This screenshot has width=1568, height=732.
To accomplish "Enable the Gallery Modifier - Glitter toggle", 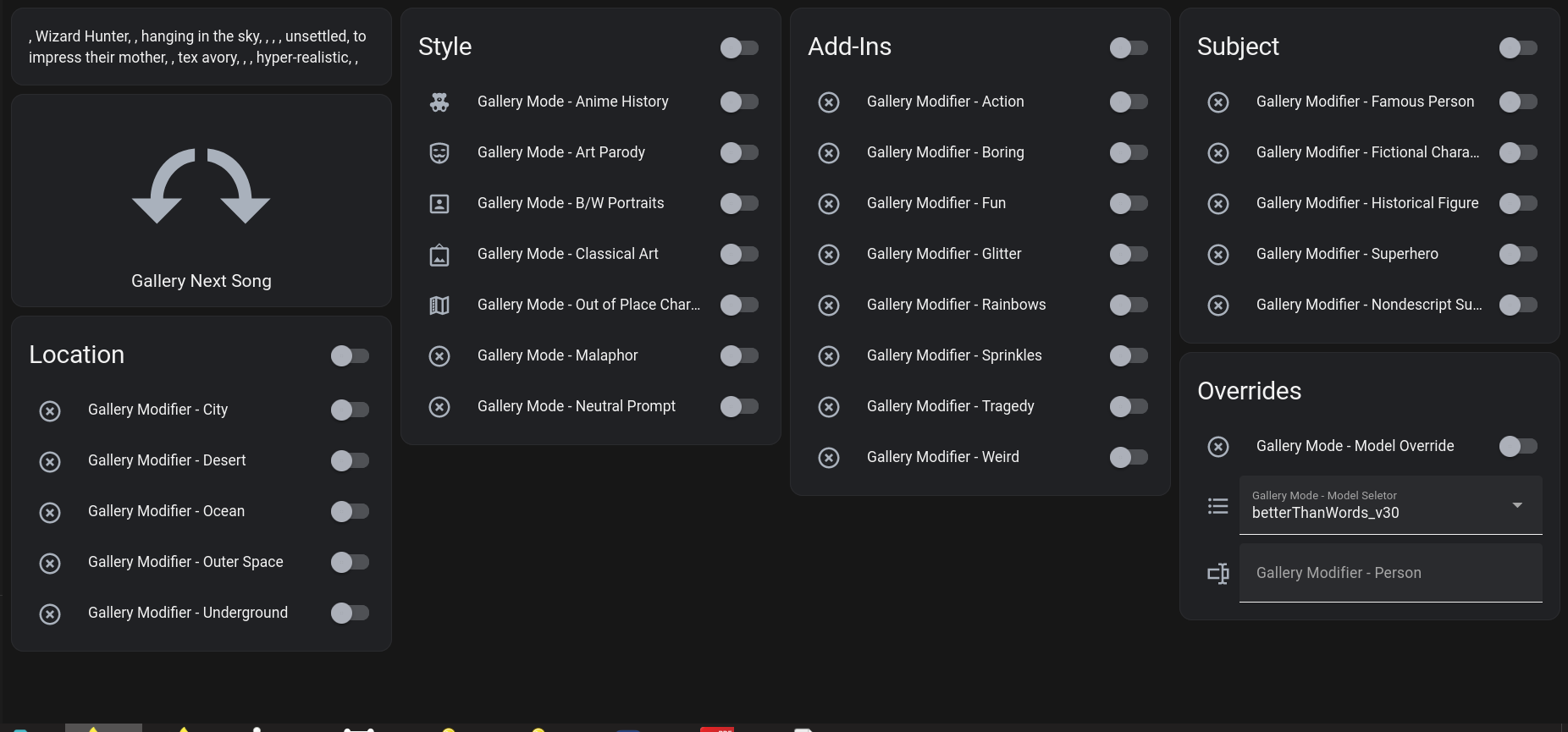I will click(x=1129, y=254).
